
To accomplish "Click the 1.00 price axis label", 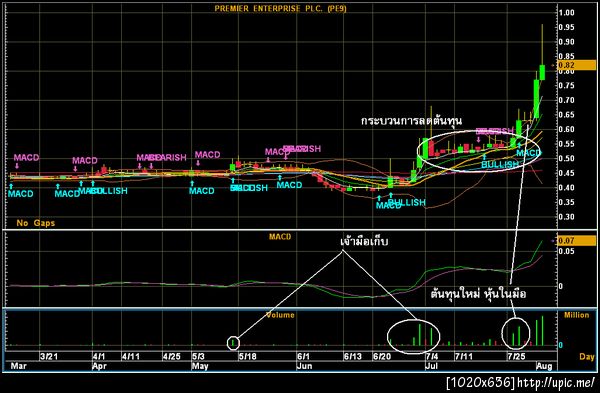I will (566, 13).
